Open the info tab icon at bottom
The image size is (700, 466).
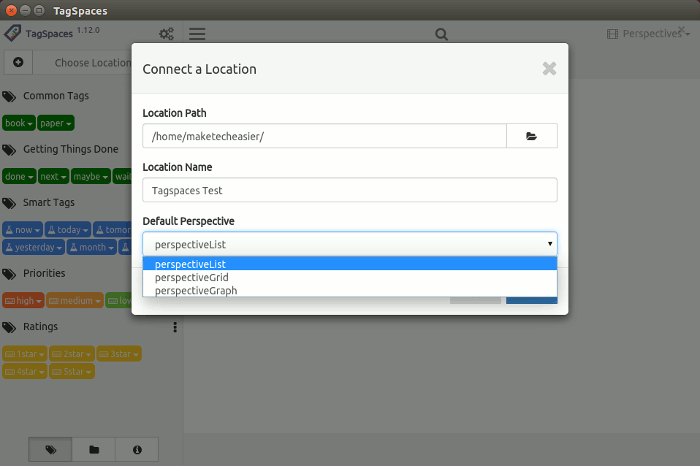(x=137, y=449)
